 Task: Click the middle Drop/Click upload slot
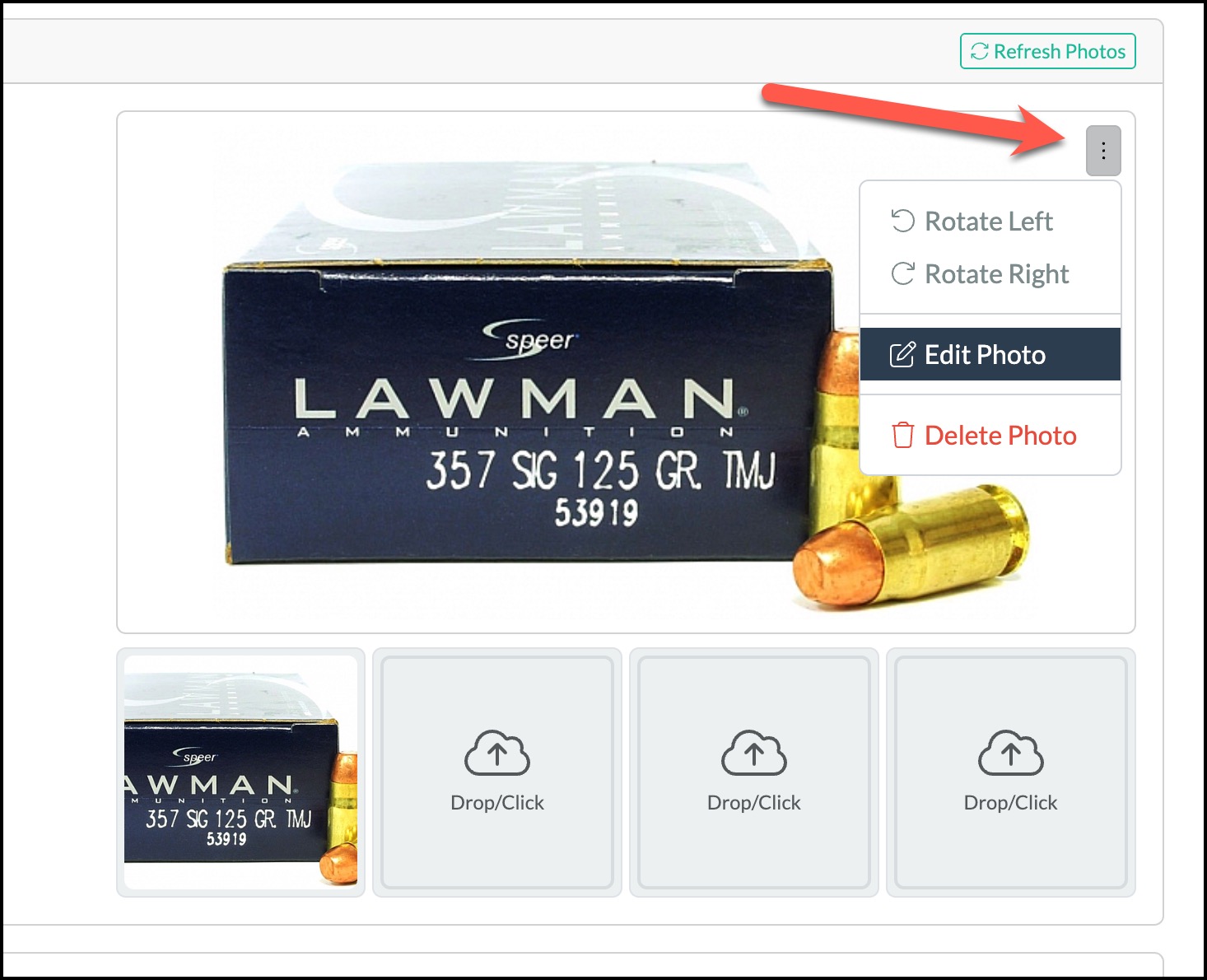(754, 772)
